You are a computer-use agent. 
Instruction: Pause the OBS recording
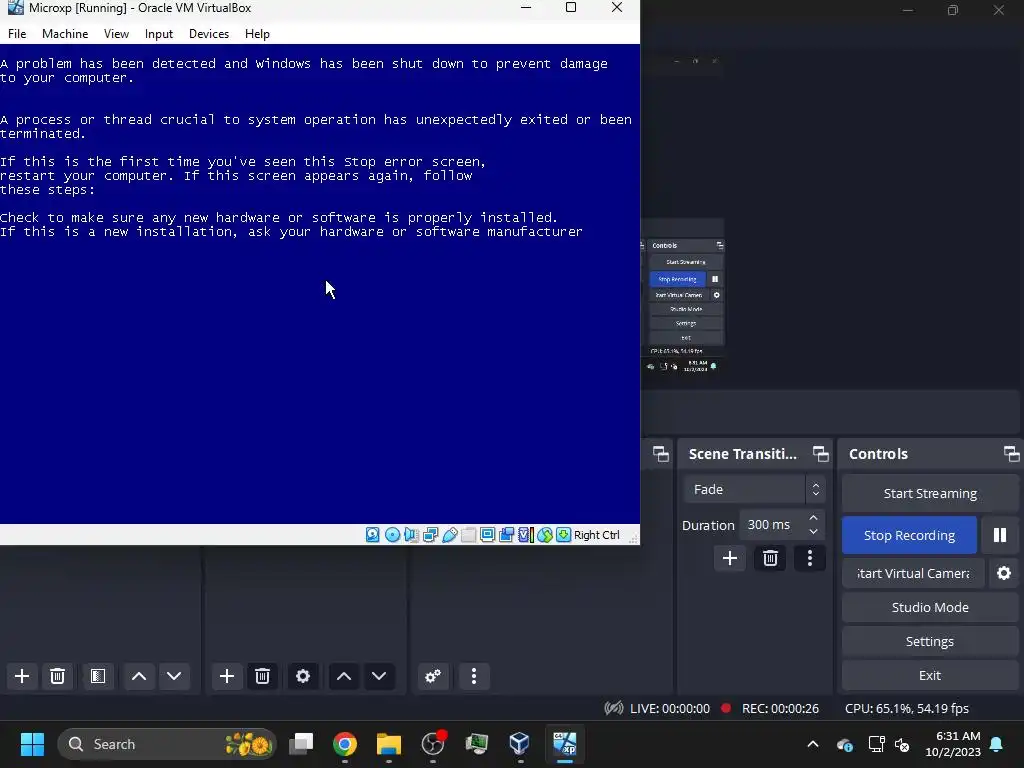(1000, 535)
